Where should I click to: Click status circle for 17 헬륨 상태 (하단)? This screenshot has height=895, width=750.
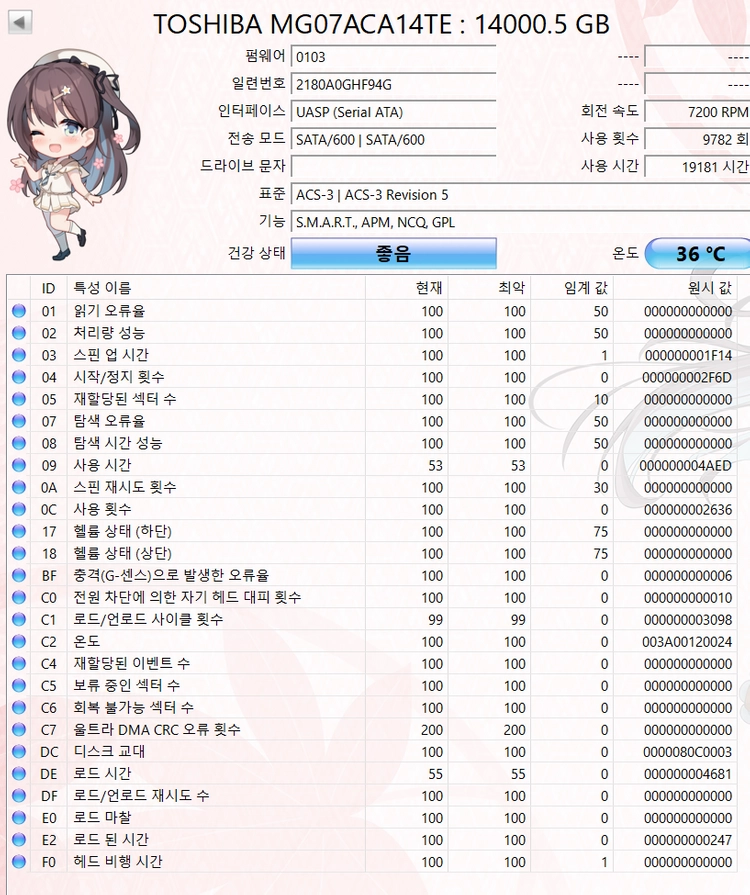[19, 531]
